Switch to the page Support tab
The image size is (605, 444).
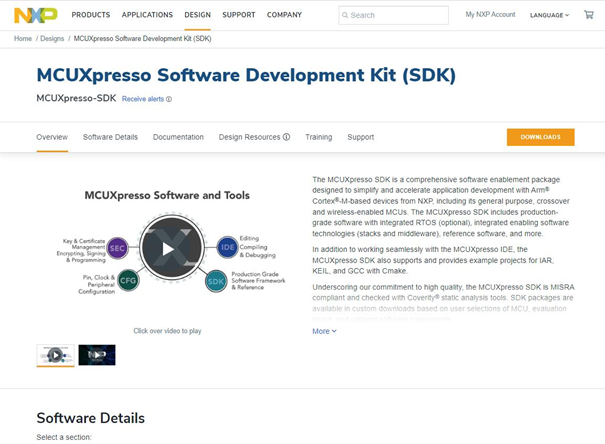click(361, 137)
